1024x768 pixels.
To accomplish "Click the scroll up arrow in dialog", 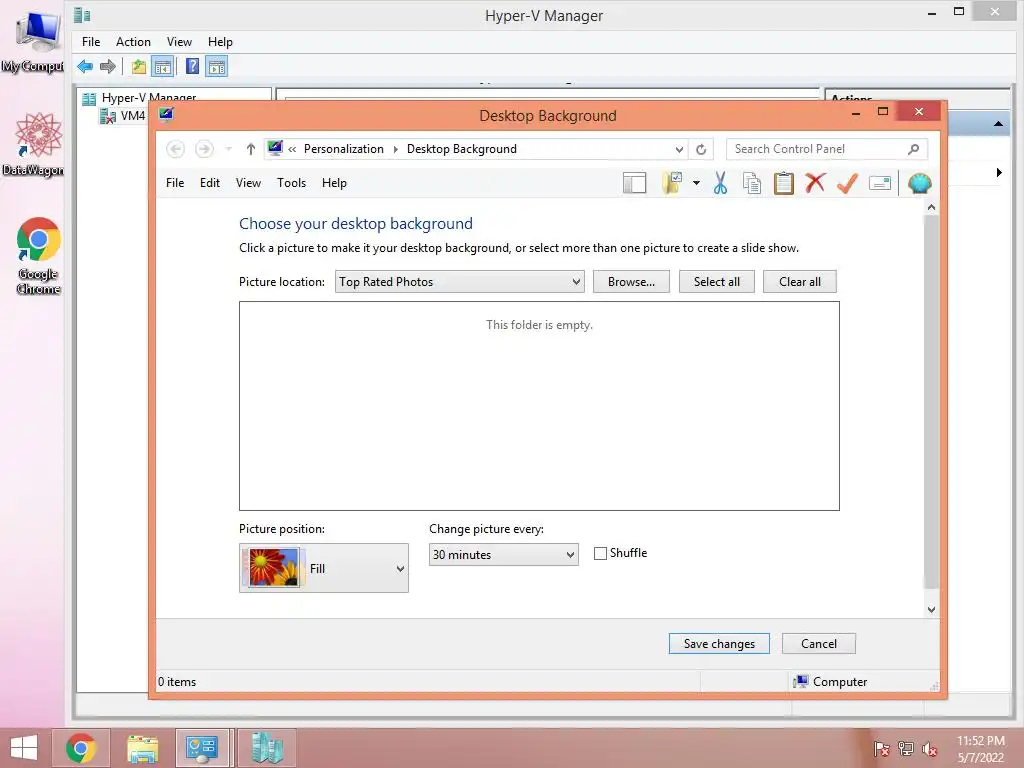I will [x=931, y=207].
